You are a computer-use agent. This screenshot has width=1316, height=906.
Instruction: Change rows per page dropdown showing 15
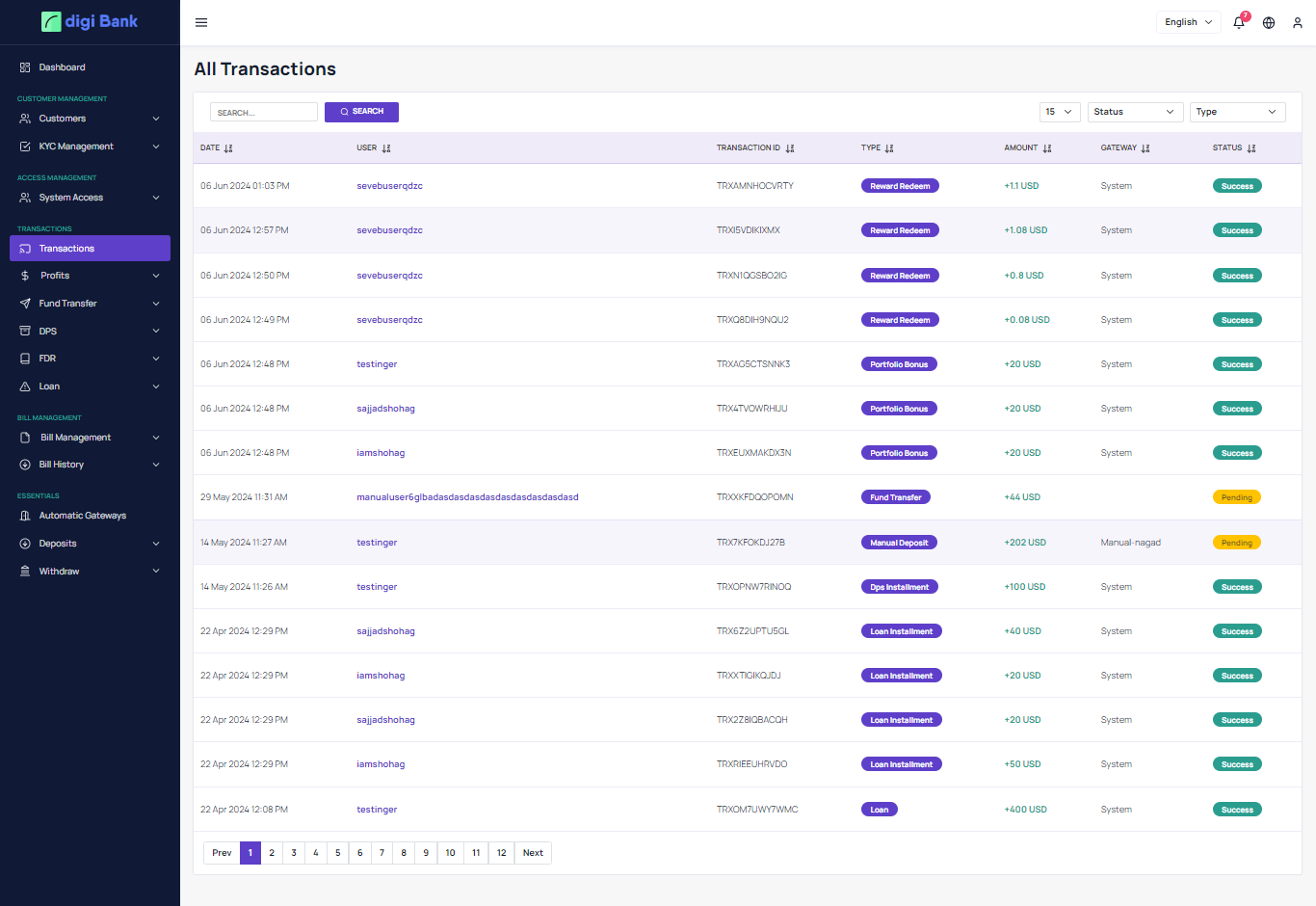1059,112
